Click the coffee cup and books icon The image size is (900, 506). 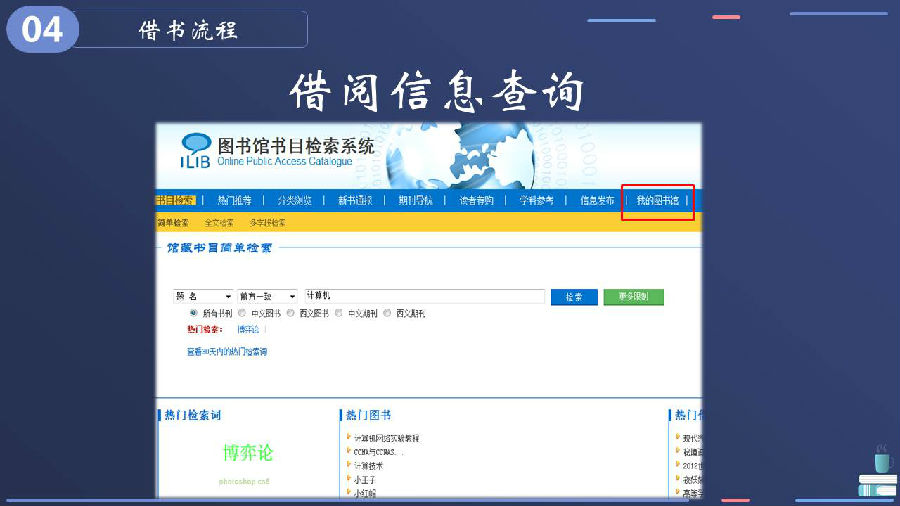(x=877, y=473)
